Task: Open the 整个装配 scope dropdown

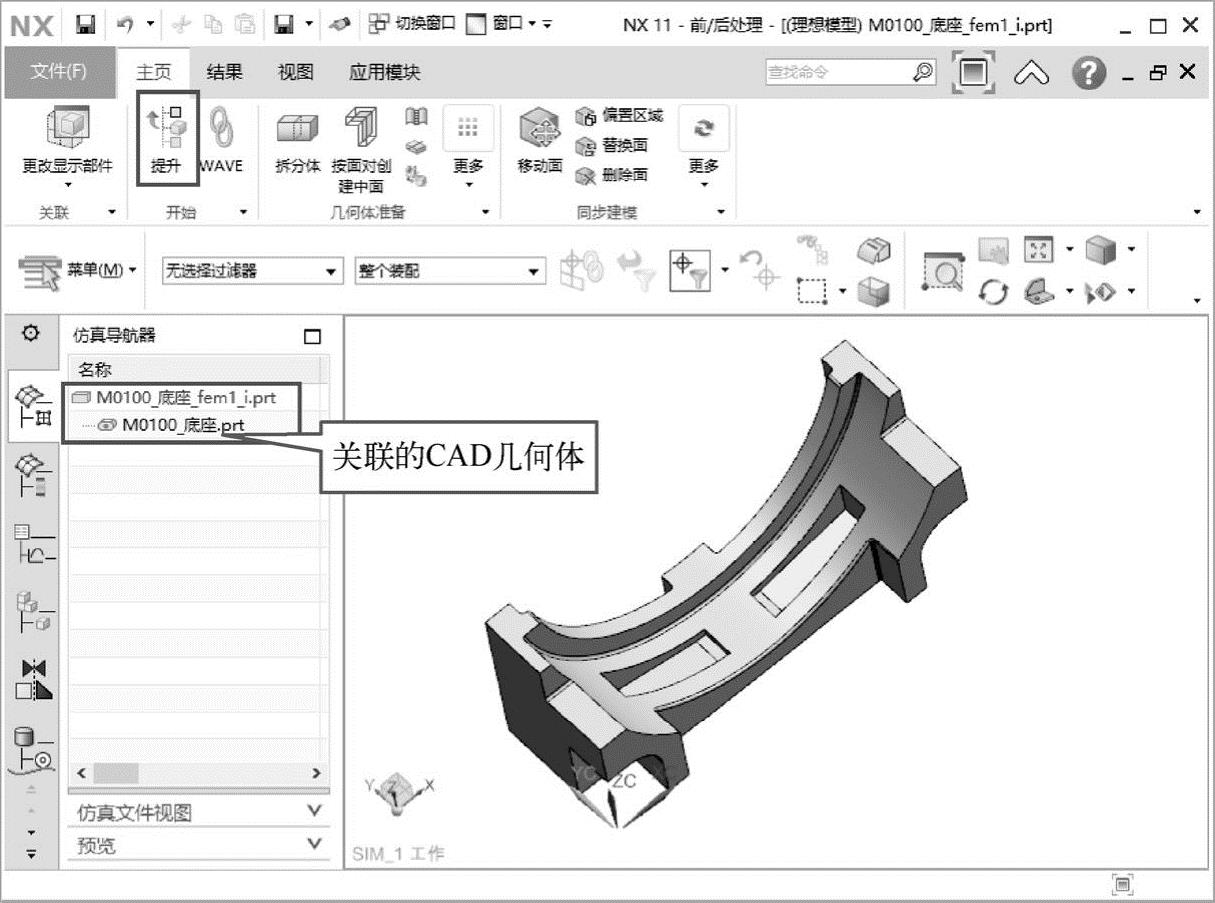Action: pyautogui.click(x=450, y=271)
